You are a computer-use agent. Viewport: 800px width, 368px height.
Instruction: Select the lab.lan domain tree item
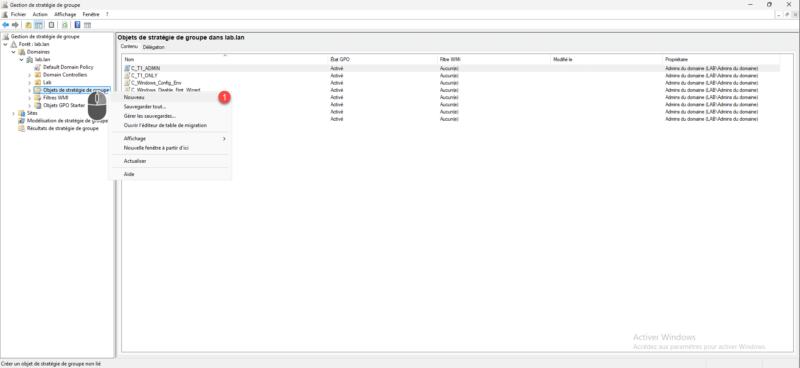coord(42,60)
